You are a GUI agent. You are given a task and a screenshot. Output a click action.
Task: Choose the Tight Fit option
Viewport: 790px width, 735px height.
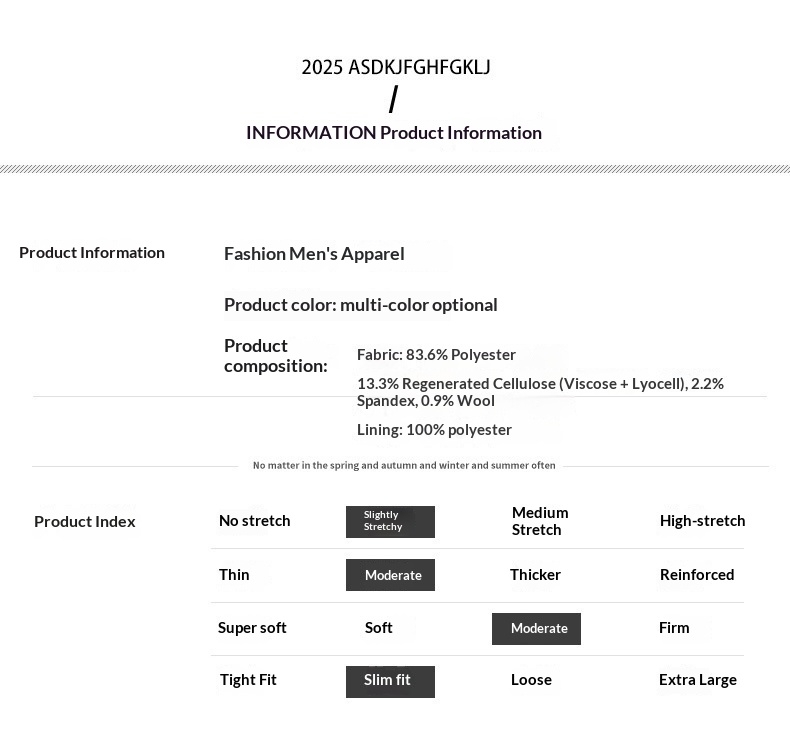(248, 680)
